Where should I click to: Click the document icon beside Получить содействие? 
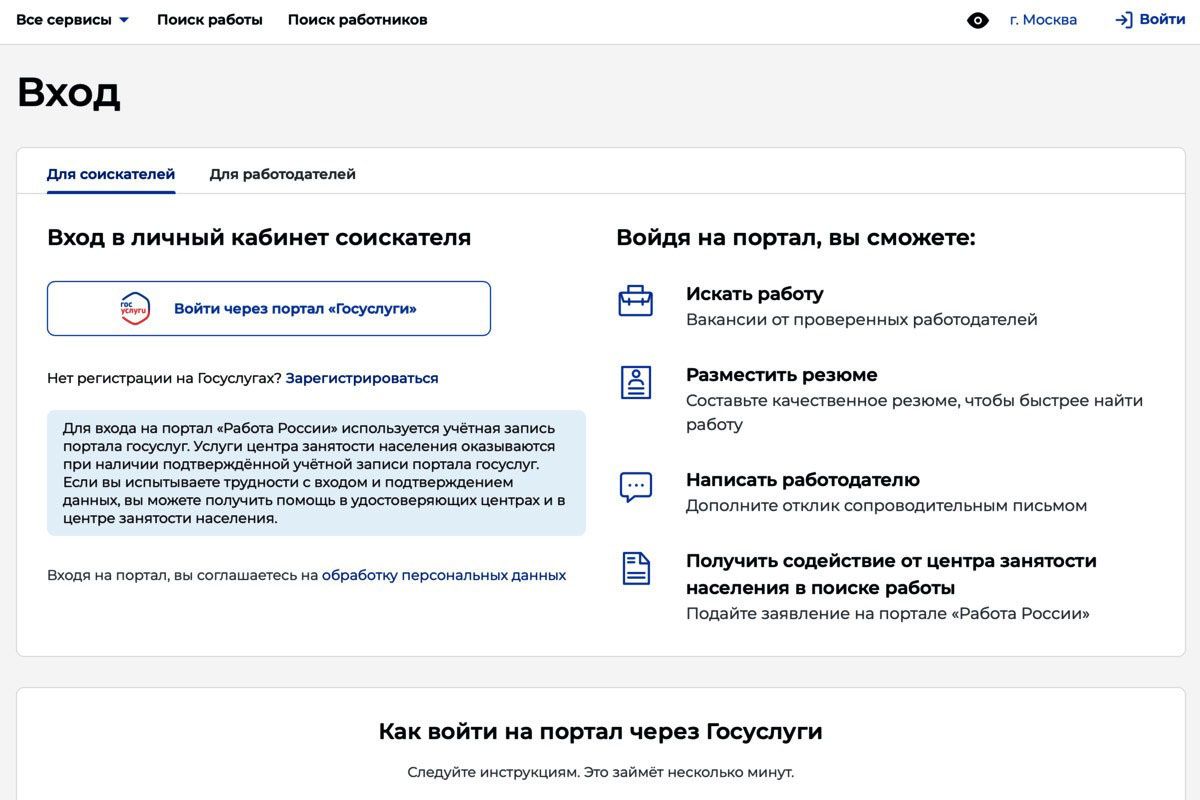click(635, 568)
